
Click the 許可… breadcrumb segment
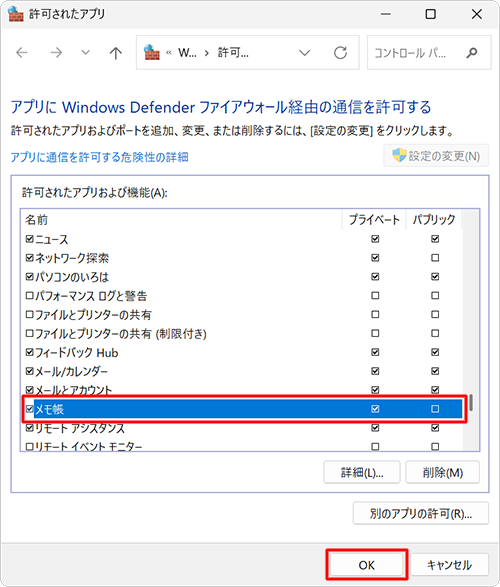(x=233, y=53)
